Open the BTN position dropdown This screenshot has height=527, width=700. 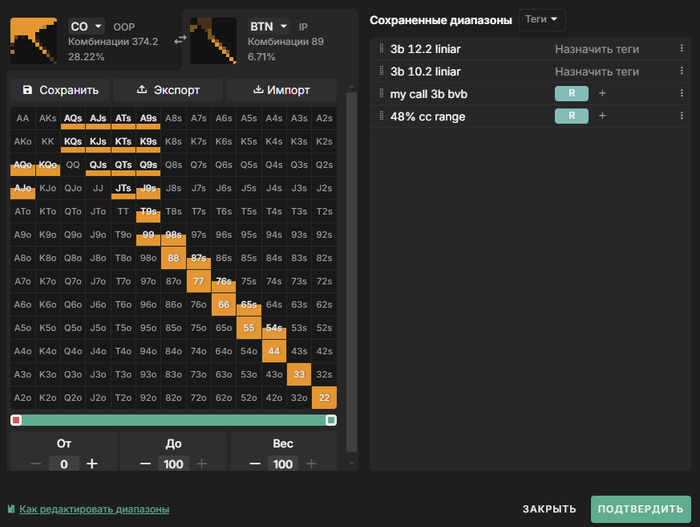click(269, 26)
